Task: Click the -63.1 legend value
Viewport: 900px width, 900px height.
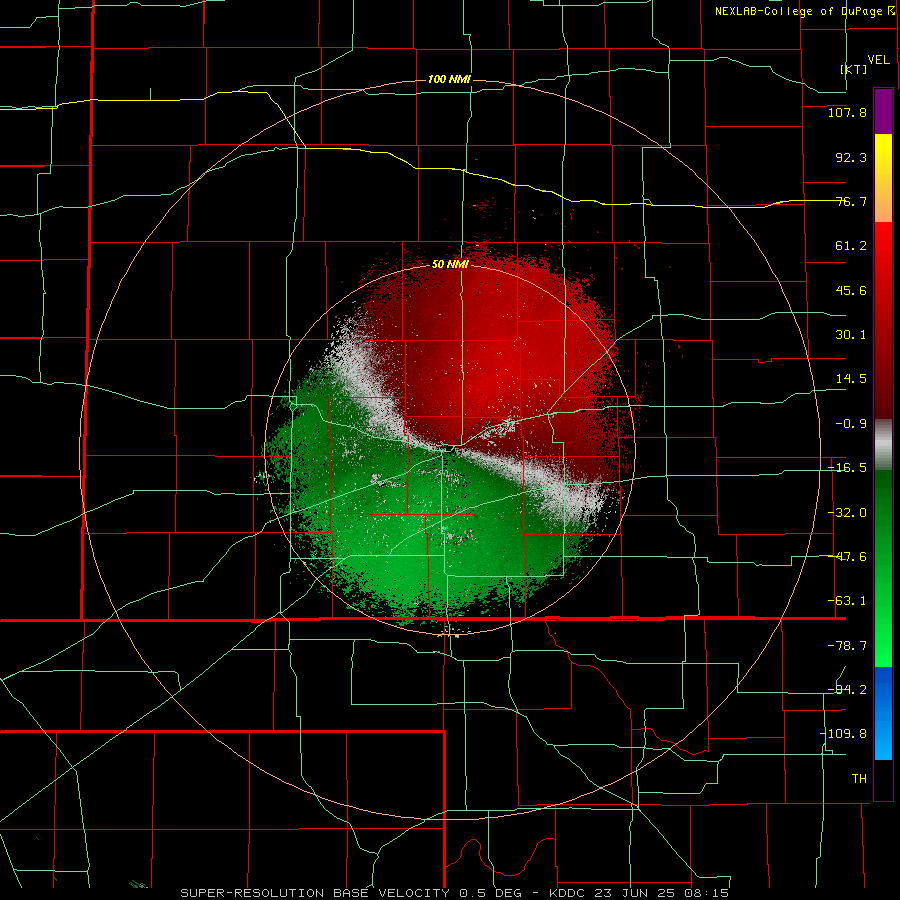Action: point(847,601)
